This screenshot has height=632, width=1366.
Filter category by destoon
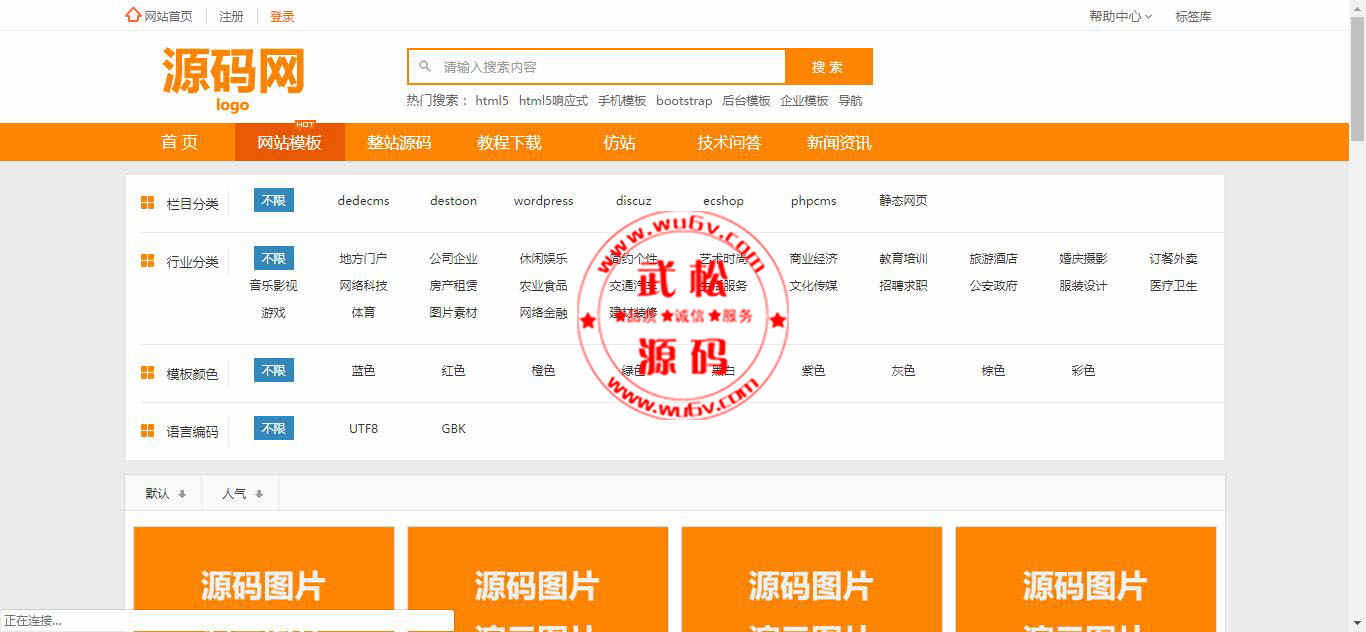tap(453, 201)
